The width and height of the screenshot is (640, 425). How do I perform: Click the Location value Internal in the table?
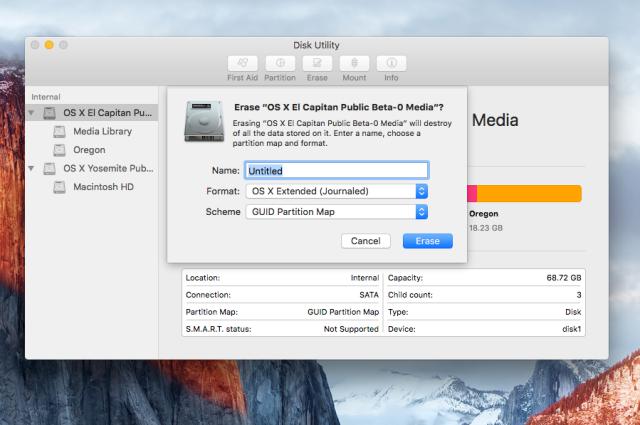[x=365, y=278]
